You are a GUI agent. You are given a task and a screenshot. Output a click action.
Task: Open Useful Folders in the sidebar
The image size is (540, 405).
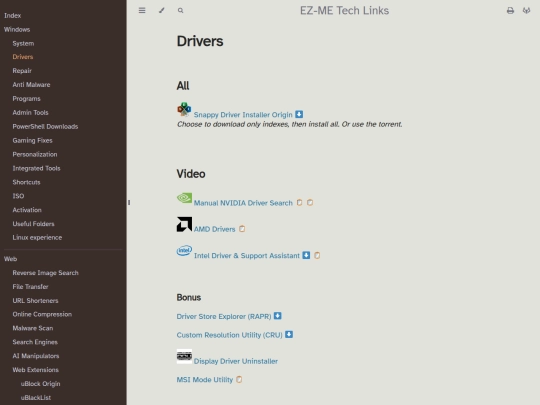pyautogui.click(x=33, y=224)
